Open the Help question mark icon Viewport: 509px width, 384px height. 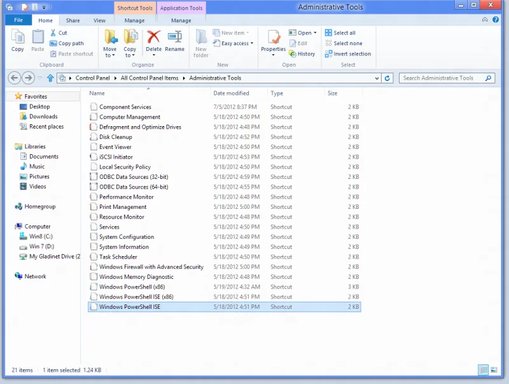click(496, 20)
